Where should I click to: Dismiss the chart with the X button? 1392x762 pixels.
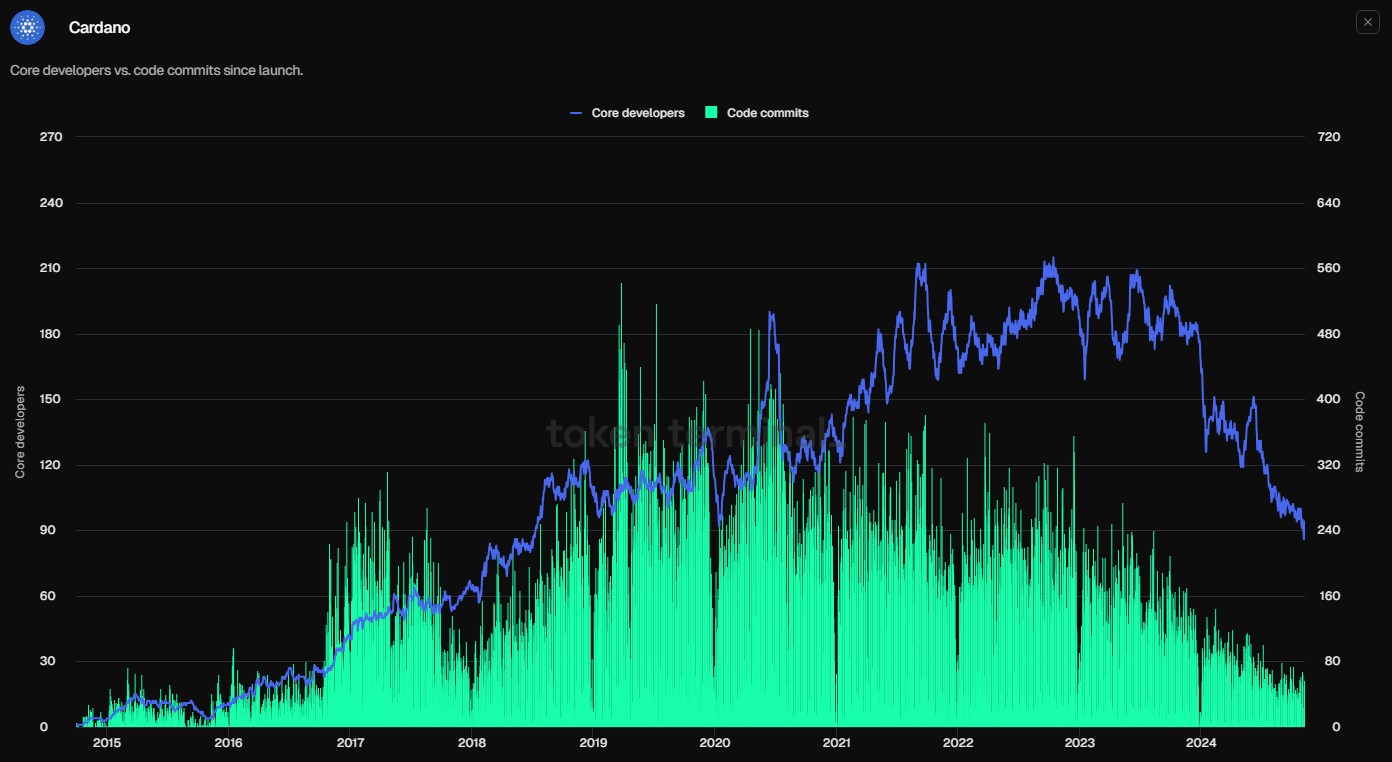click(1367, 21)
